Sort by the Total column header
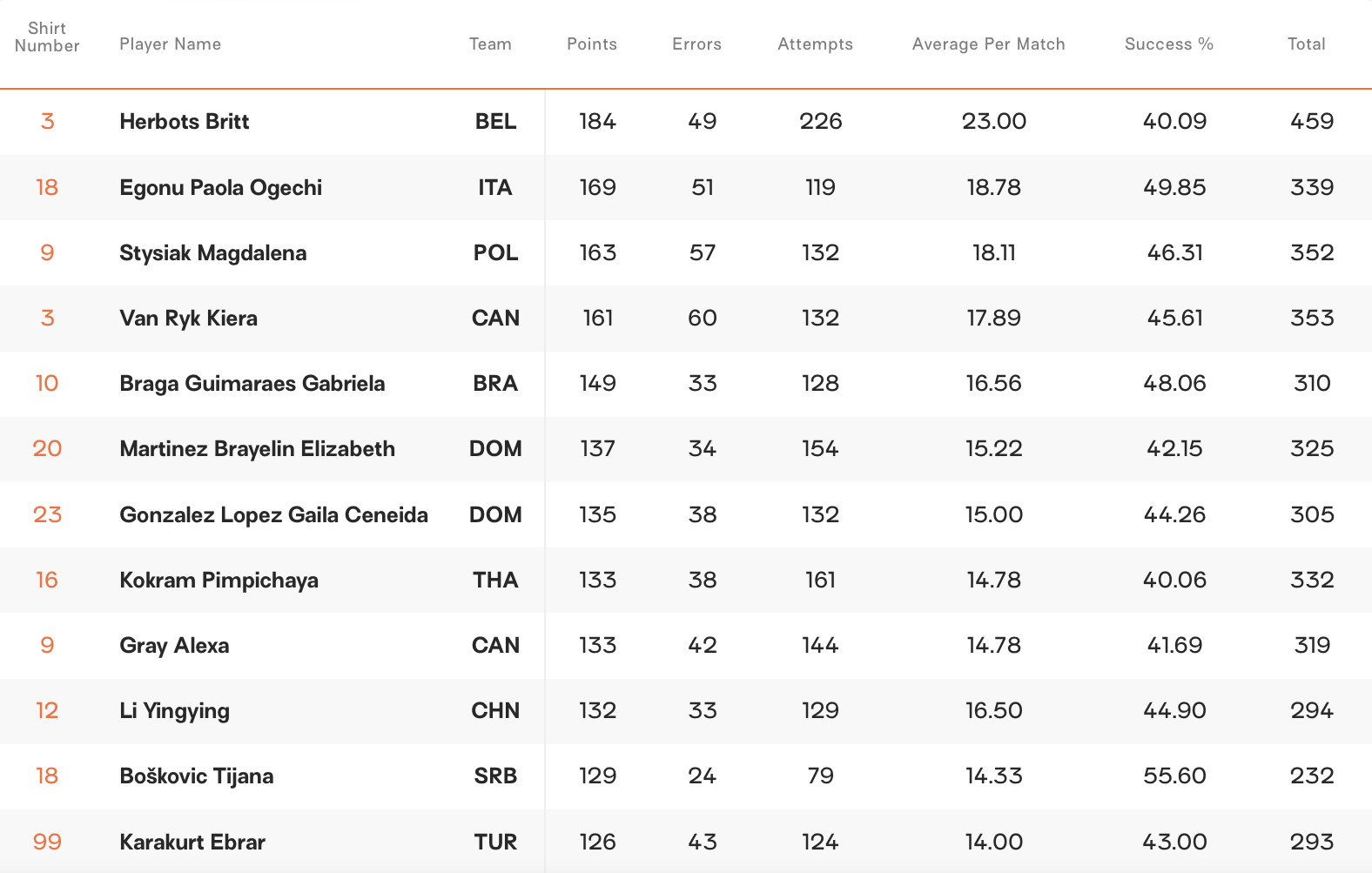The height and width of the screenshot is (873, 1372). (1306, 44)
